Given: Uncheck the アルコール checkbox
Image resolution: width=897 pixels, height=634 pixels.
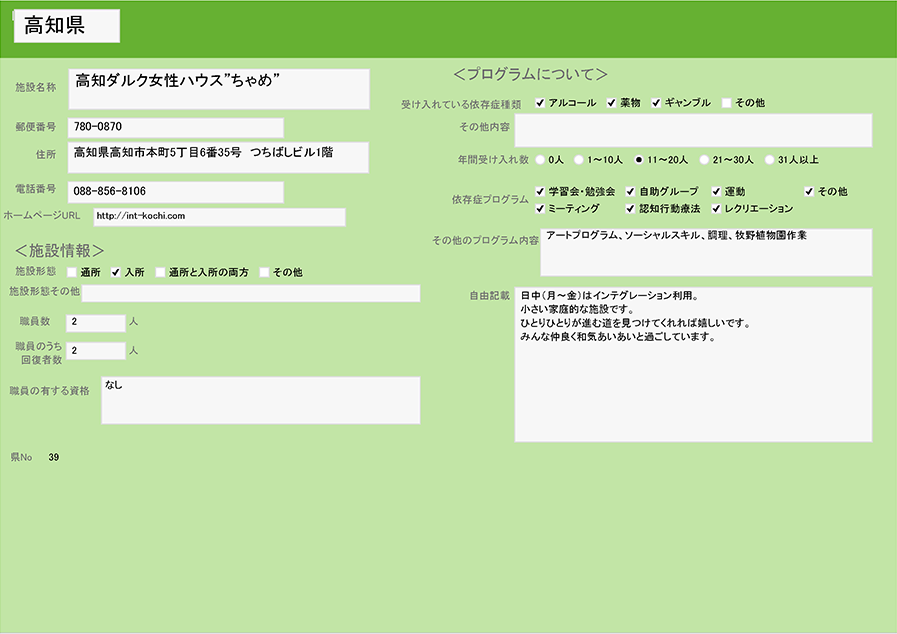Looking at the screenshot, I should point(540,103).
